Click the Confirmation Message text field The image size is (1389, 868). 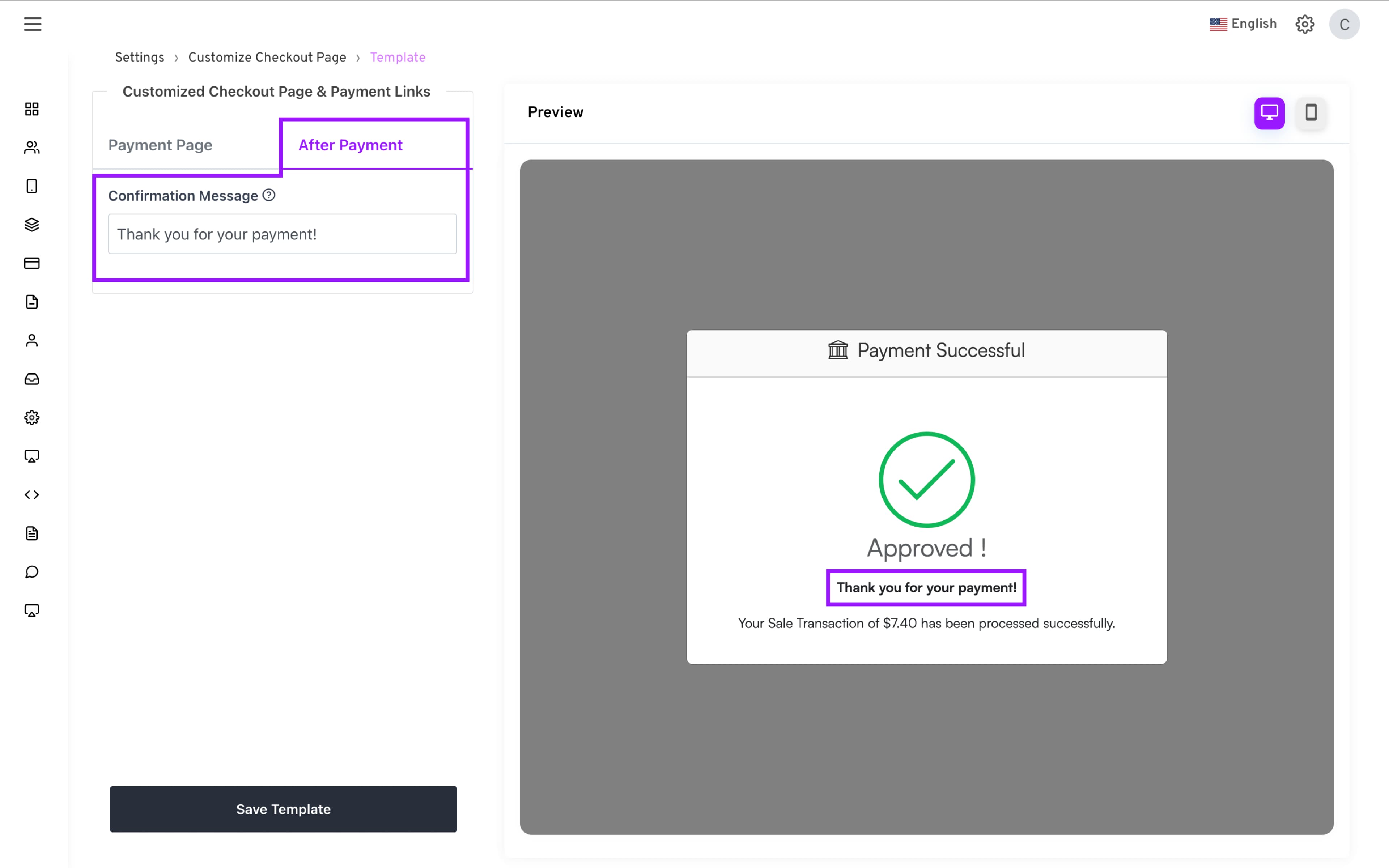(x=283, y=234)
